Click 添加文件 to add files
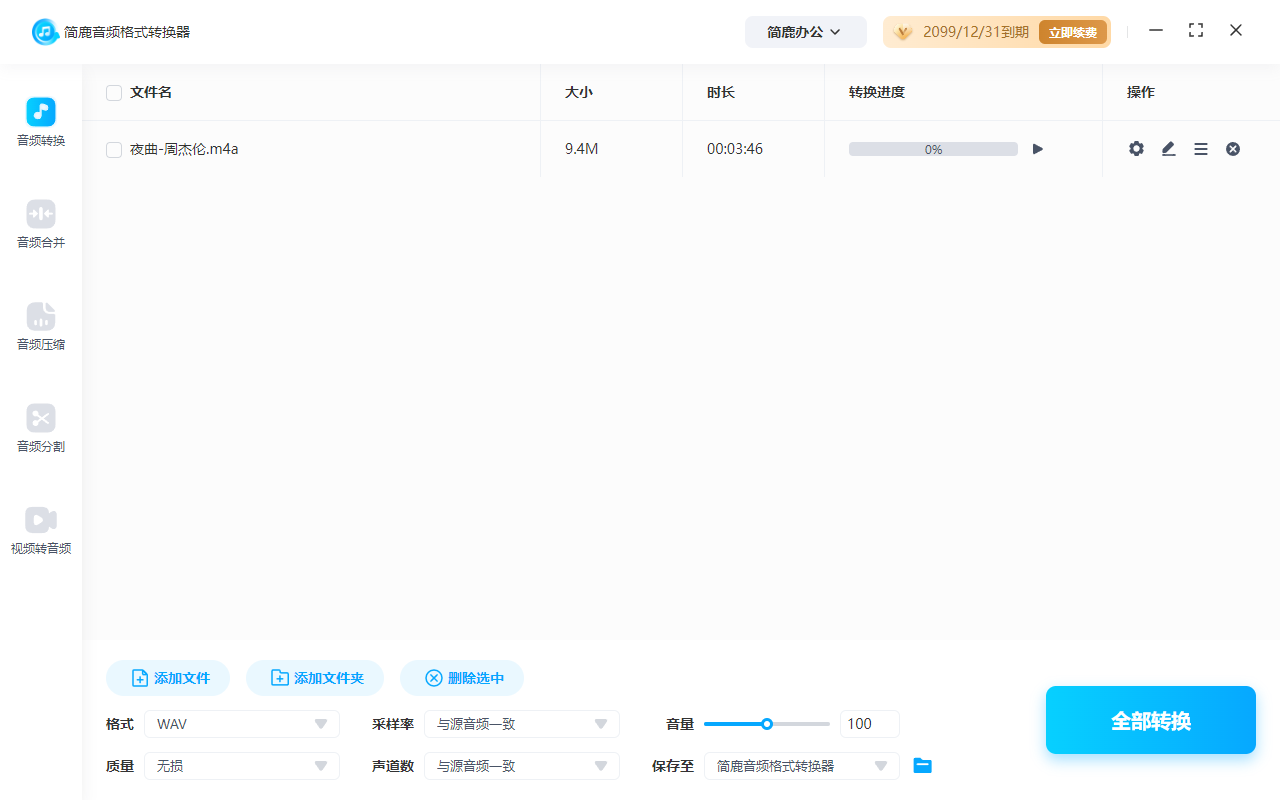The height and width of the screenshot is (800, 1280). pos(167,677)
